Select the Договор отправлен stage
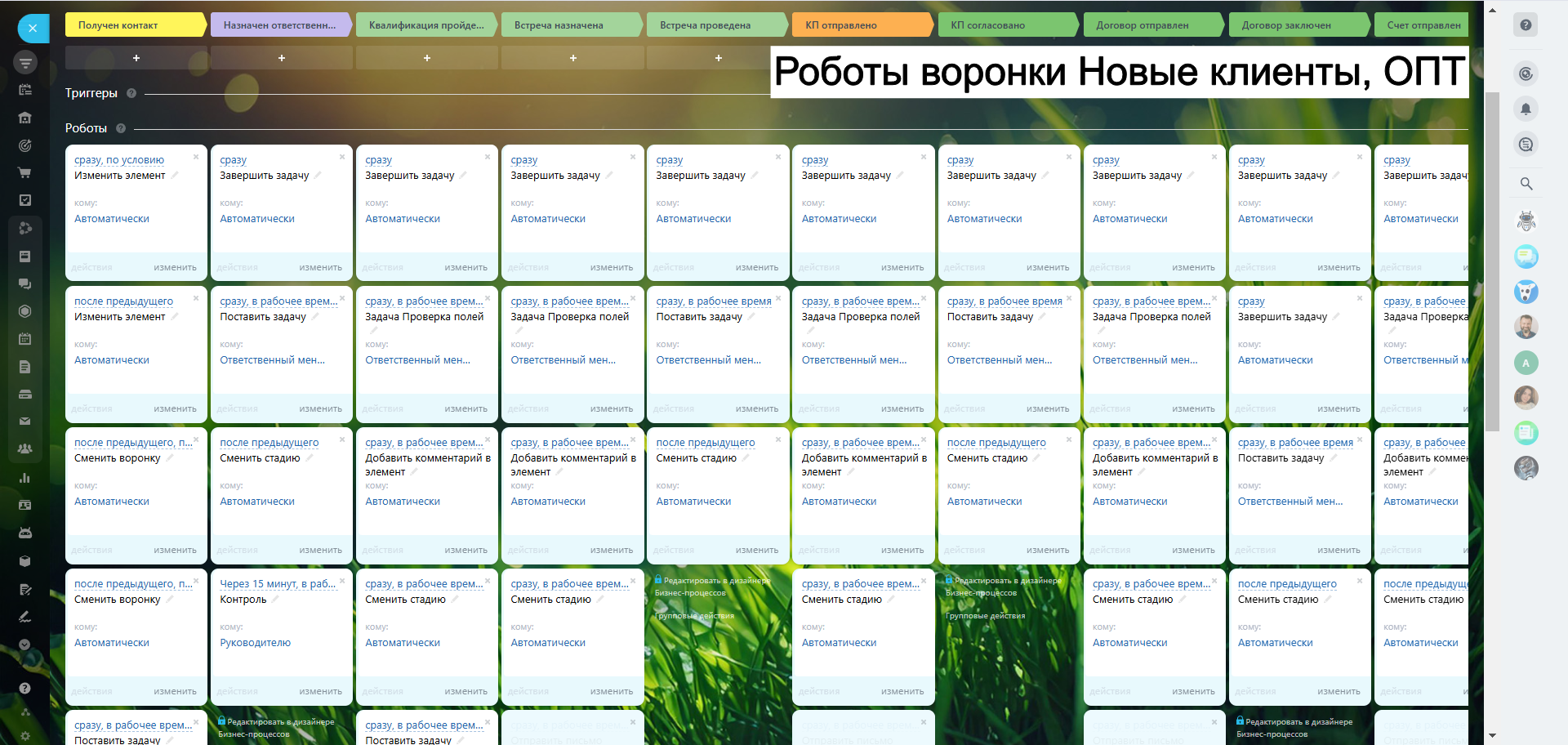 tap(1153, 25)
